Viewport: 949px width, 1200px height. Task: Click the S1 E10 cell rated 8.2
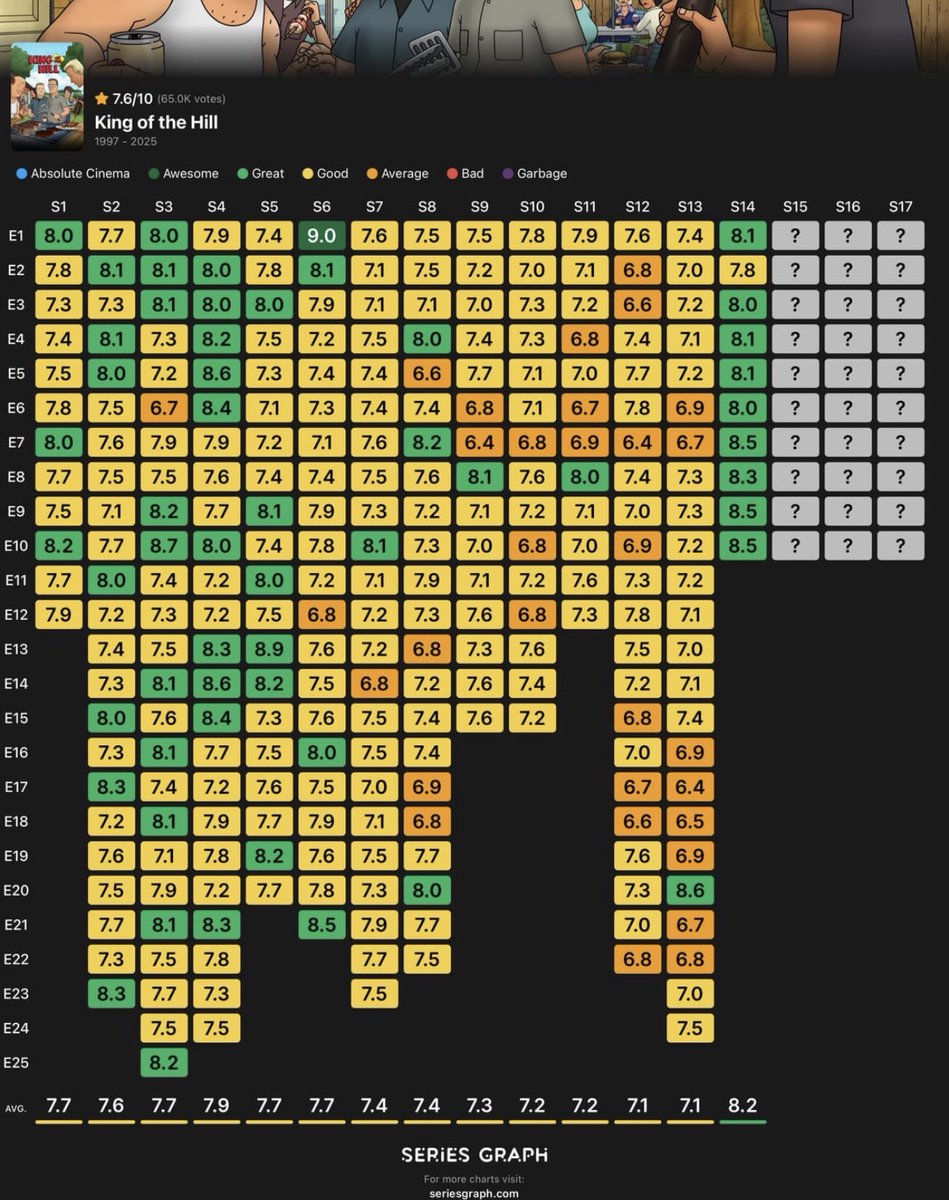point(58,546)
